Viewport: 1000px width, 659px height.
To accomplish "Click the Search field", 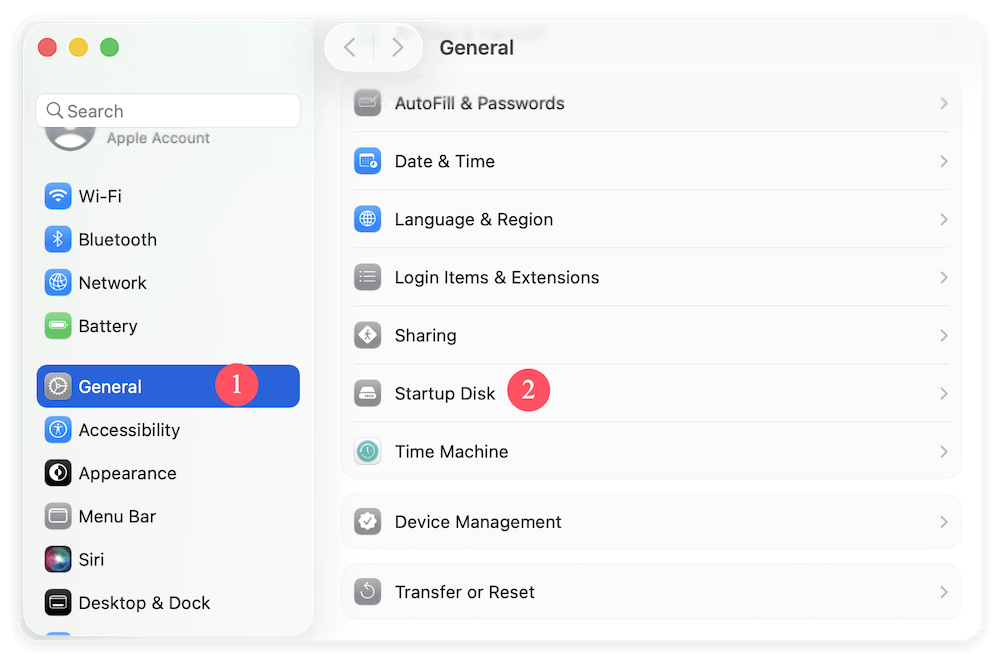I will pyautogui.click(x=168, y=111).
